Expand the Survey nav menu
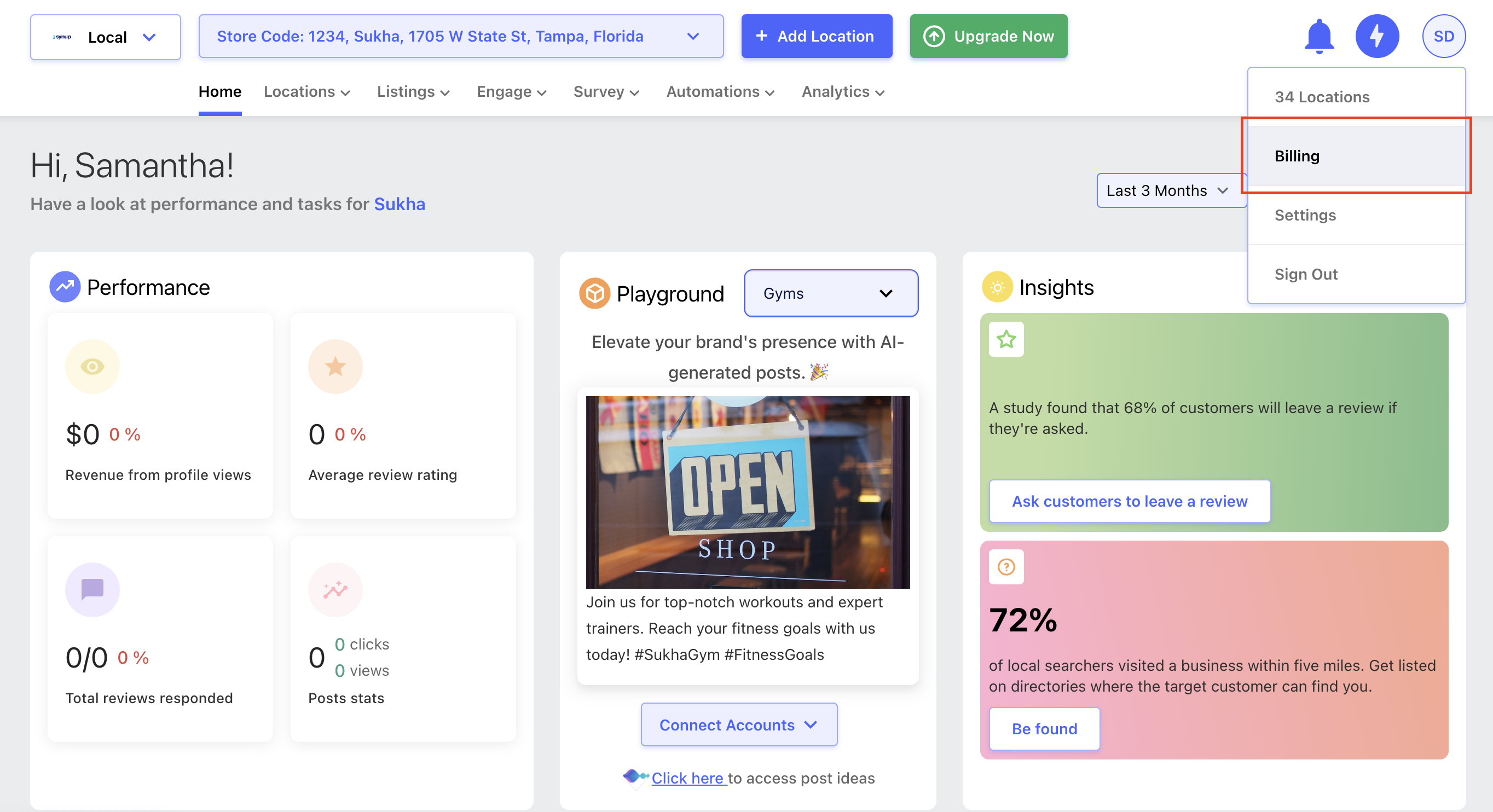Image resolution: width=1493 pixels, height=812 pixels. coord(606,91)
